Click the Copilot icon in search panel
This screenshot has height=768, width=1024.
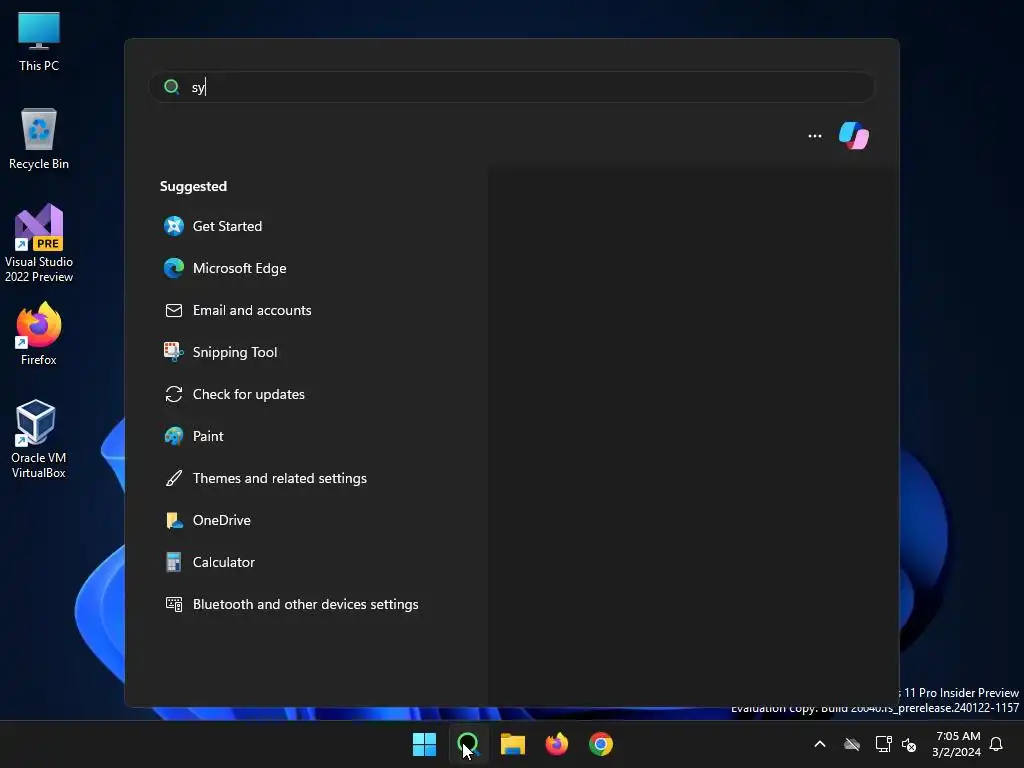854,136
